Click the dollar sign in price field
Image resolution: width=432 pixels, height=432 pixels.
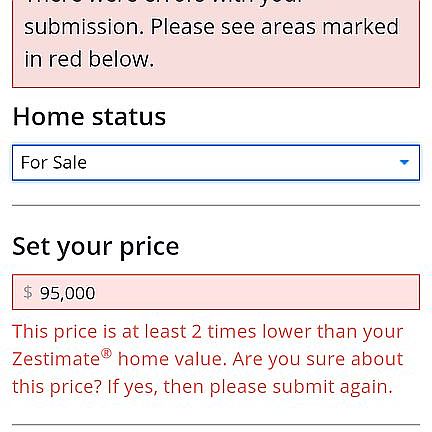(x=28, y=292)
